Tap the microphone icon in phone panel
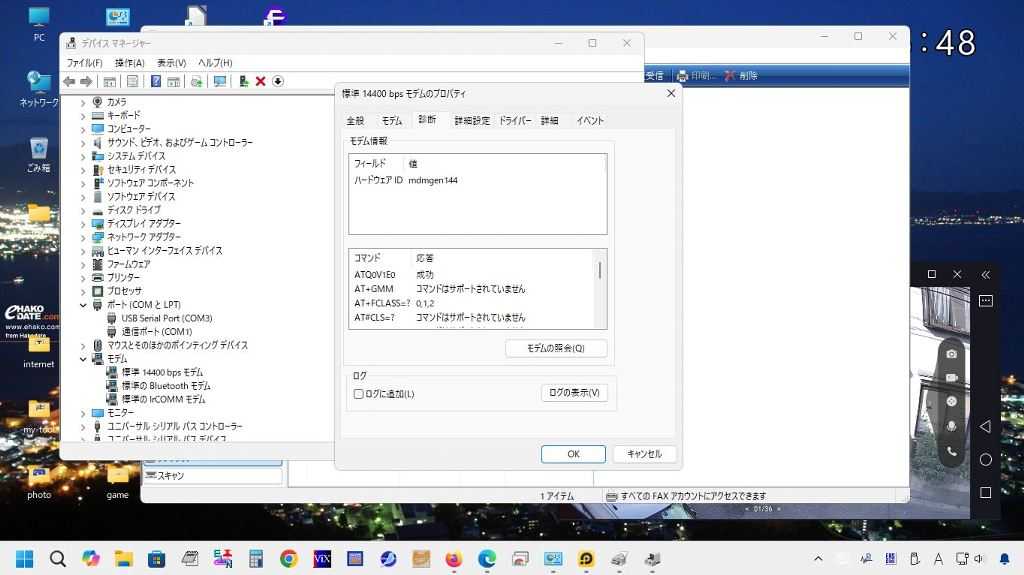Viewport: 1024px width, 575px height. pos(952,426)
